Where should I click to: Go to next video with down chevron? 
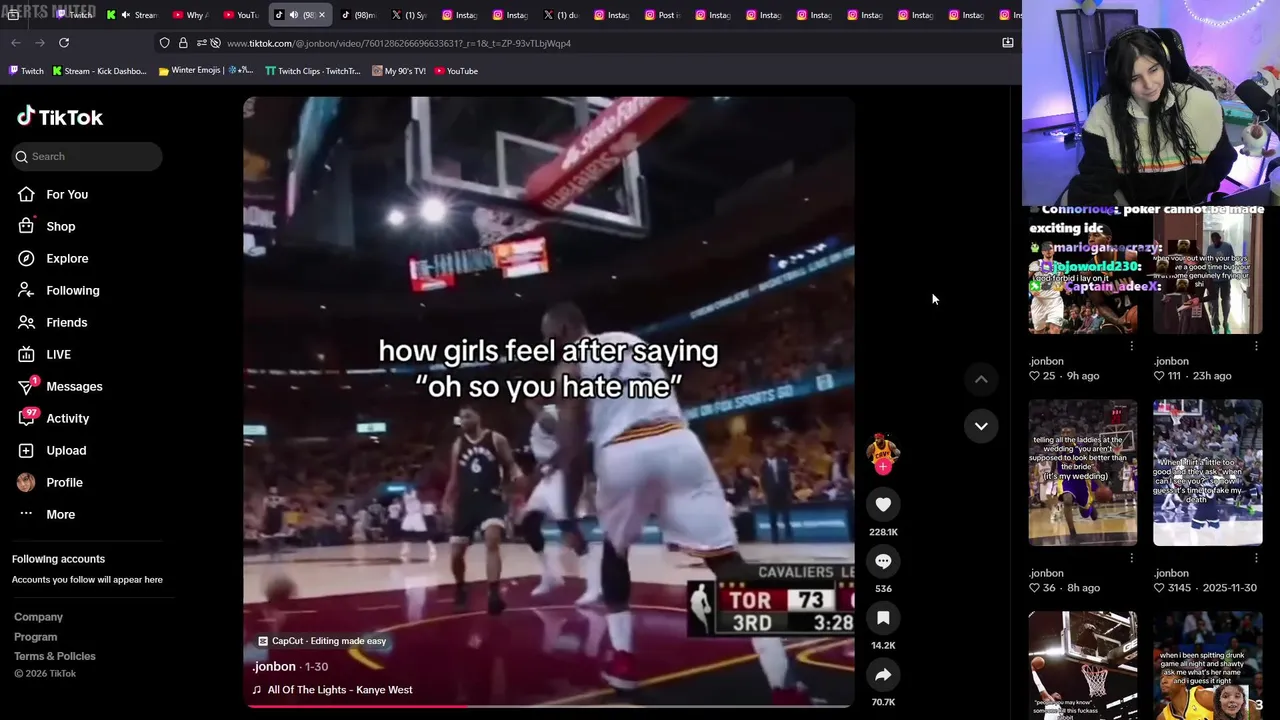tap(981, 426)
